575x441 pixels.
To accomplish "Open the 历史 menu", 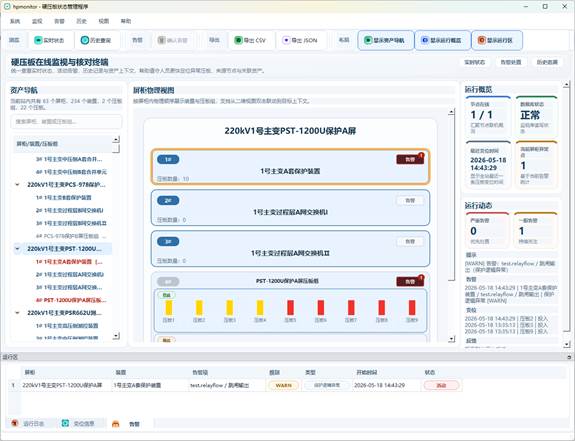I will [81, 21].
